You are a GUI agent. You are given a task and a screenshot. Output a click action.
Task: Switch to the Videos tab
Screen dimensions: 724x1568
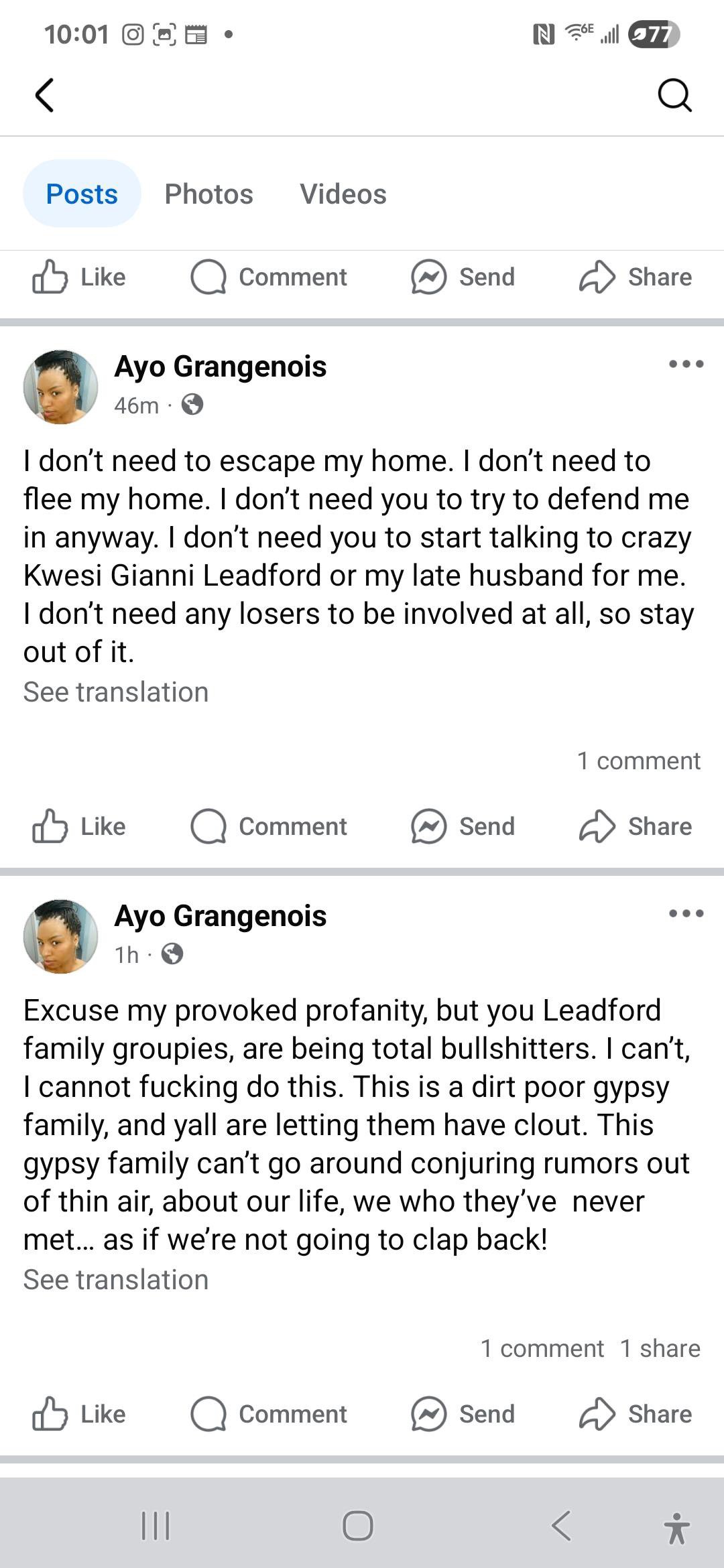click(343, 194)
